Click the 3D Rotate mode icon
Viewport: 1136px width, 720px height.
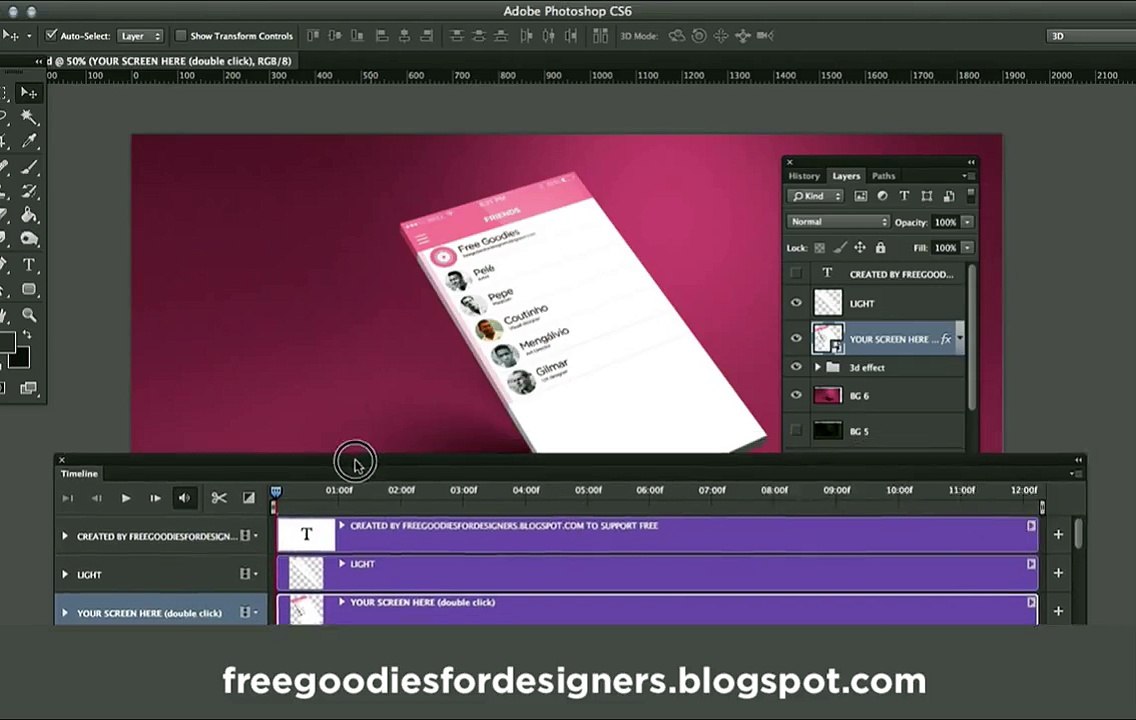(x=677, y=35)
